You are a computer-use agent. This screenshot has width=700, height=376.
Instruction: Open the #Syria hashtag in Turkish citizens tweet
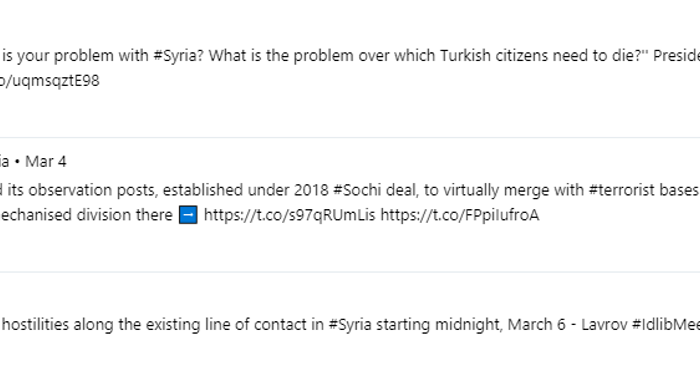pos(179,56)
